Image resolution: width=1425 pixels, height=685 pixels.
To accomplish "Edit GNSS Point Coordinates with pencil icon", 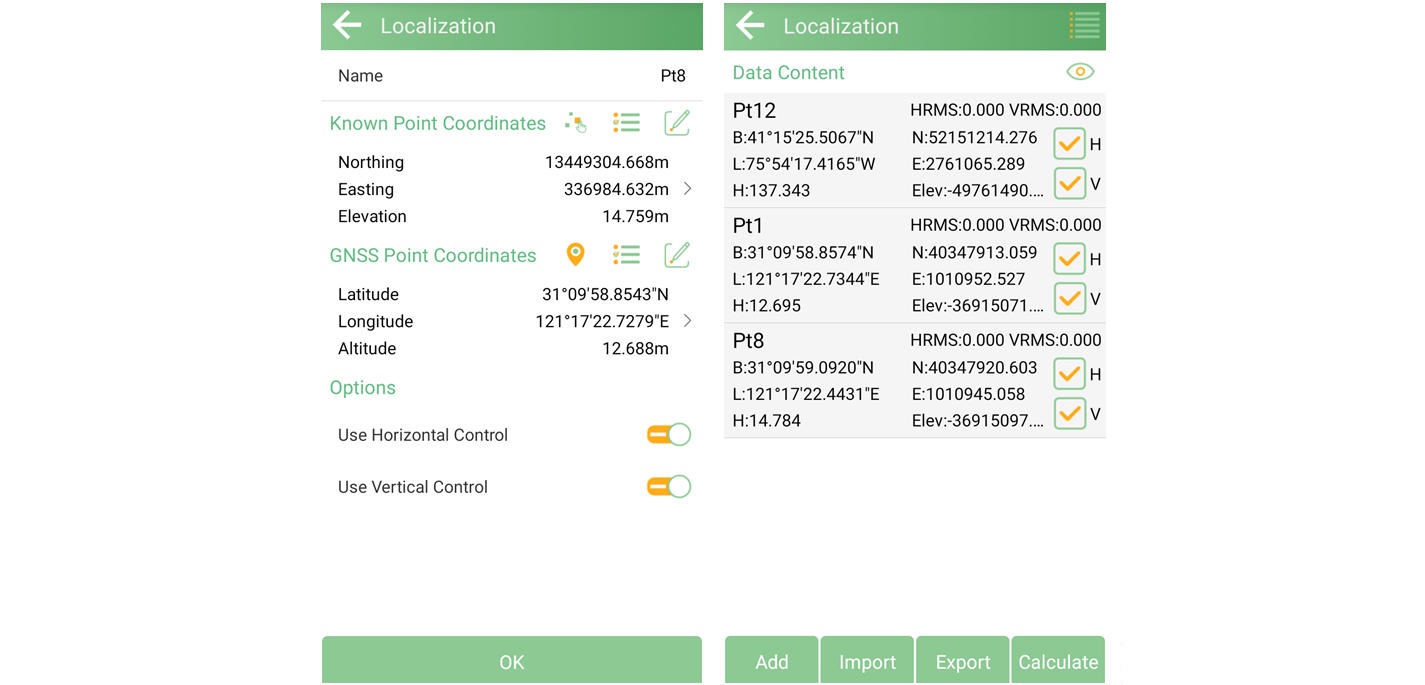I will [677, 255].
